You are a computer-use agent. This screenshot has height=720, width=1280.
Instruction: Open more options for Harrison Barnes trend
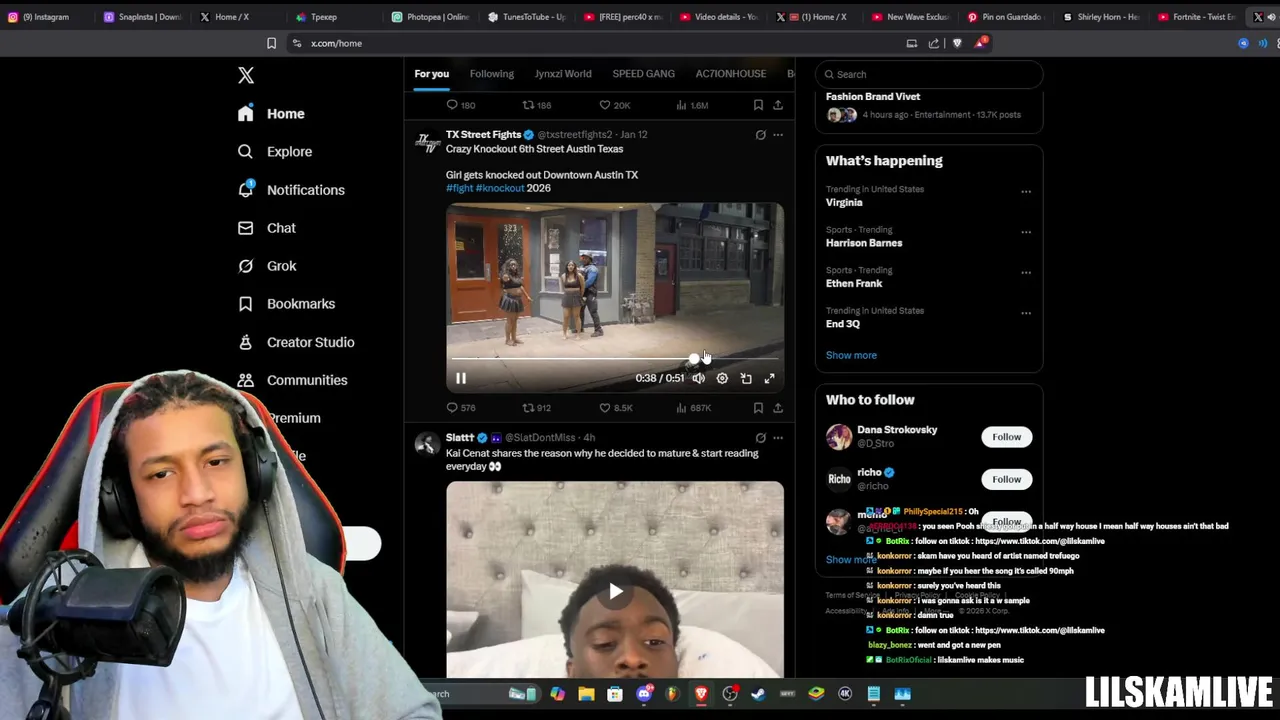[1025, 232]
